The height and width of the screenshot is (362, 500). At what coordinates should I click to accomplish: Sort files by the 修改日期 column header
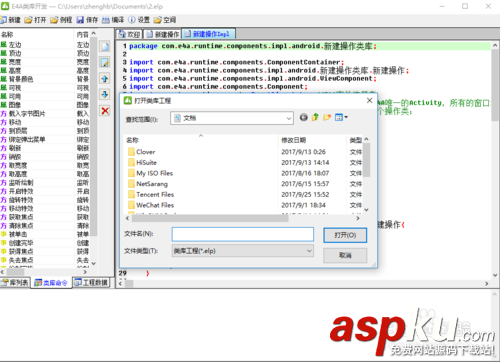pyautogui.click(x=312, y=140)
